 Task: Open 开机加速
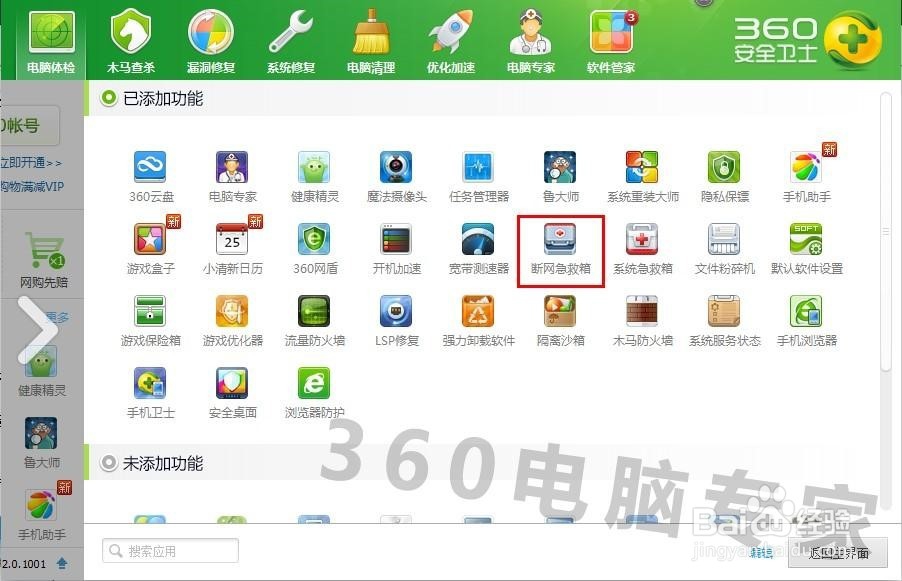coord(396,248)
